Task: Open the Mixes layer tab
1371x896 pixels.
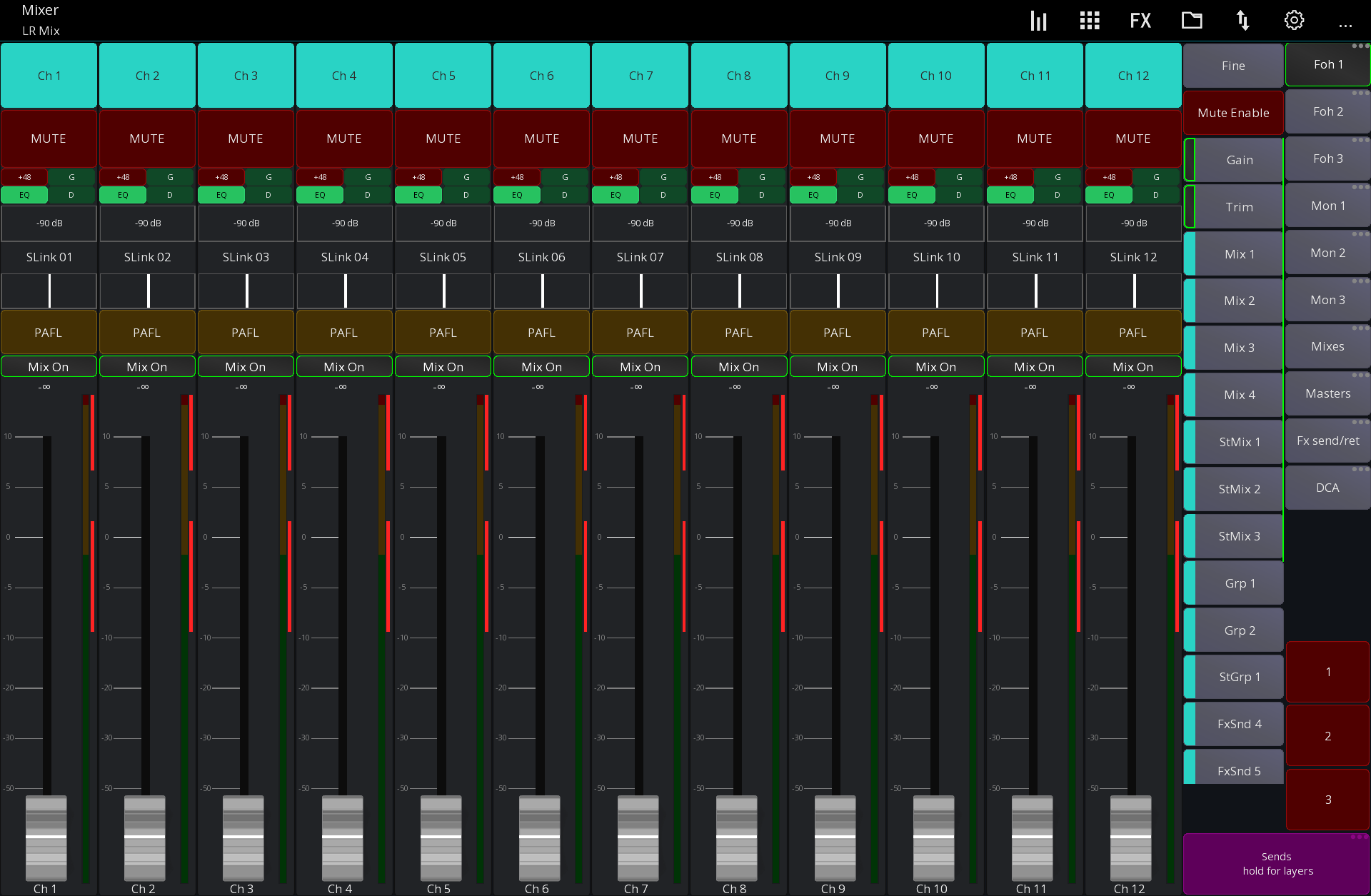Action: coord(1327,346)
